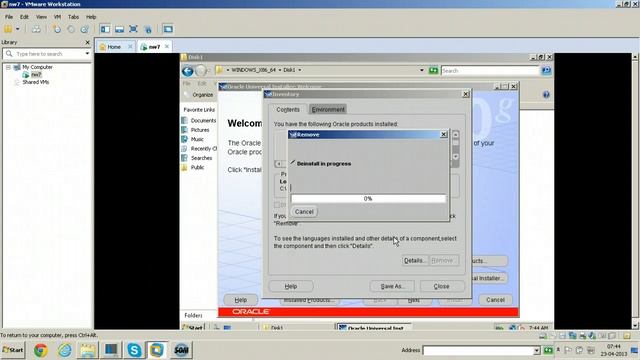Click the Explorer help question mark icon
This screenshot has height=360, width=640.
[x=546, y=95]
